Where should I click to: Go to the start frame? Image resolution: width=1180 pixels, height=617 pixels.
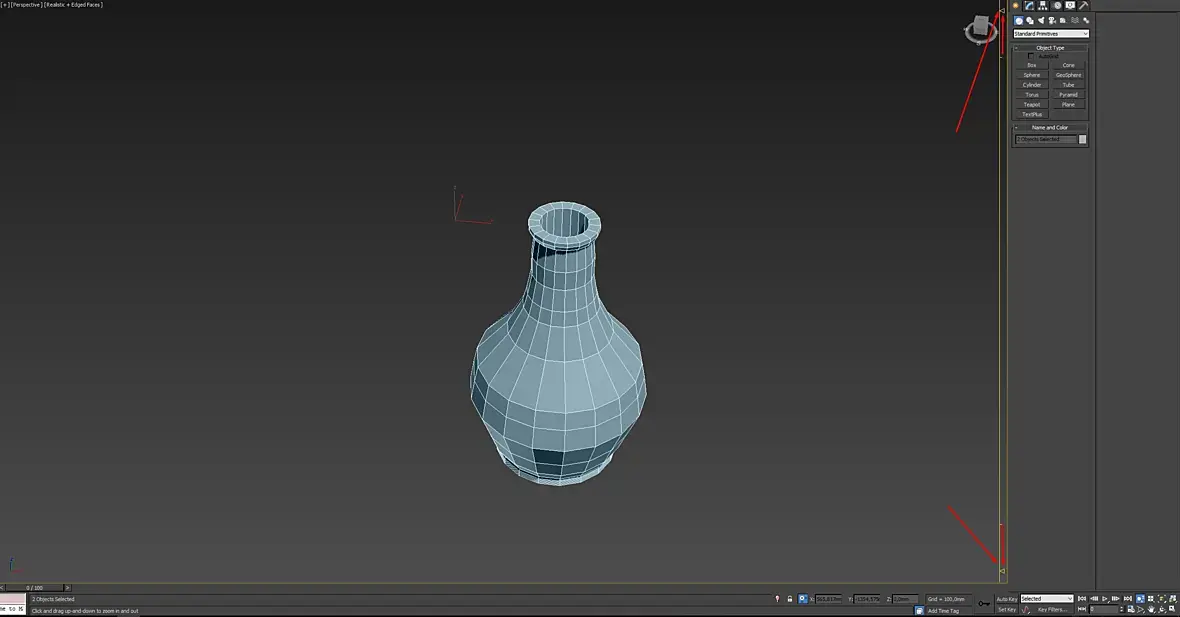click(1082, 599)
